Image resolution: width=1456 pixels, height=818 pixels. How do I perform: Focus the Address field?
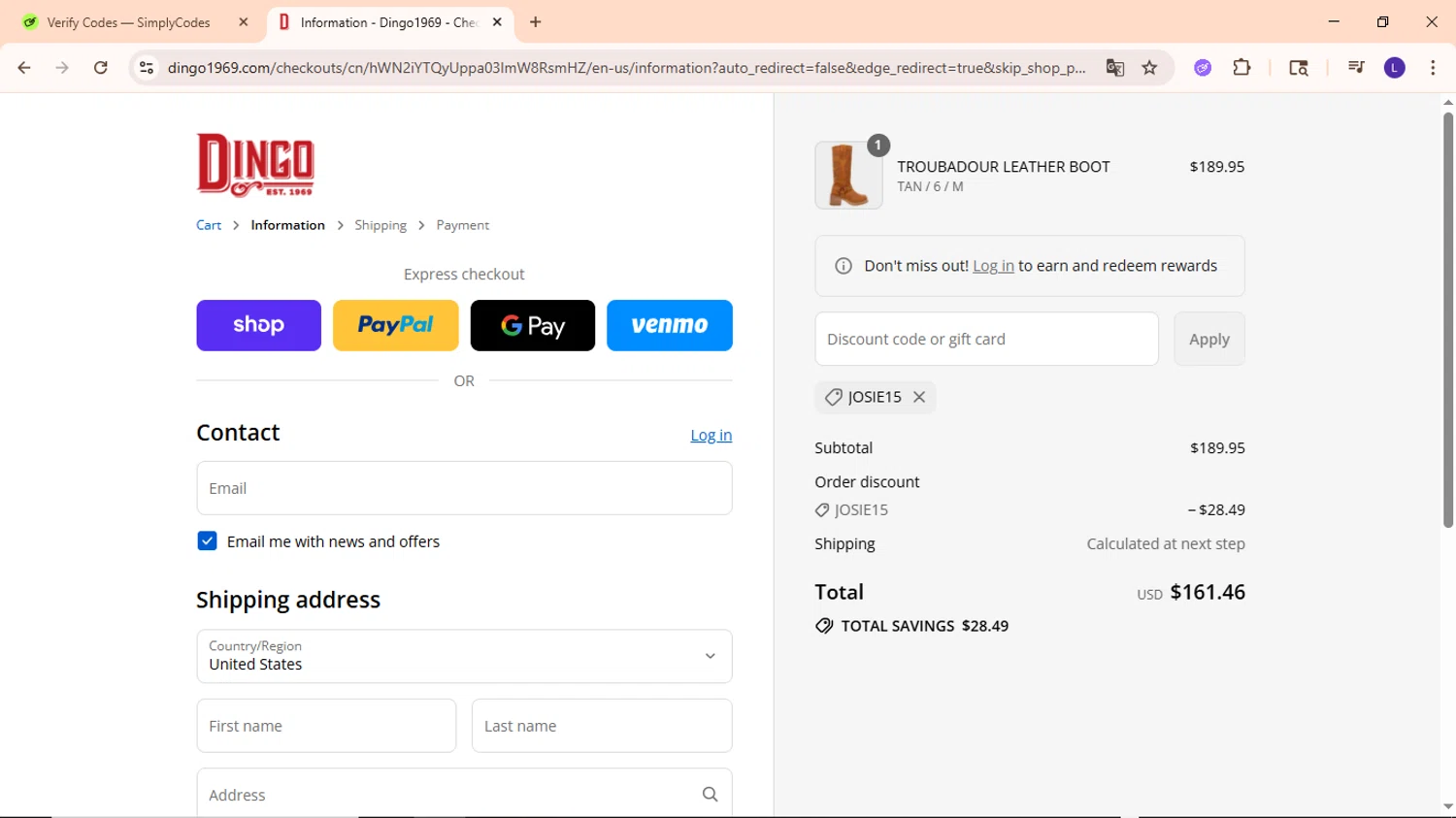(464, 794)
